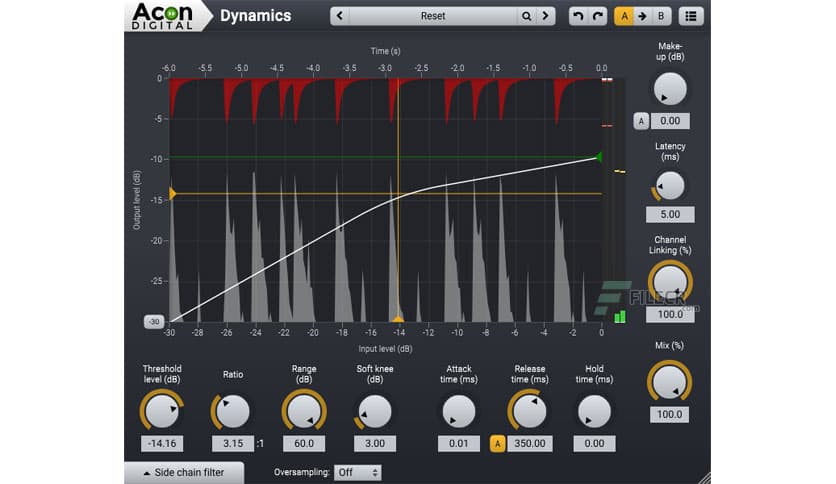Click the Threshold value field -14.16
This screenshot has height=484, width=836.
[162, 443]
